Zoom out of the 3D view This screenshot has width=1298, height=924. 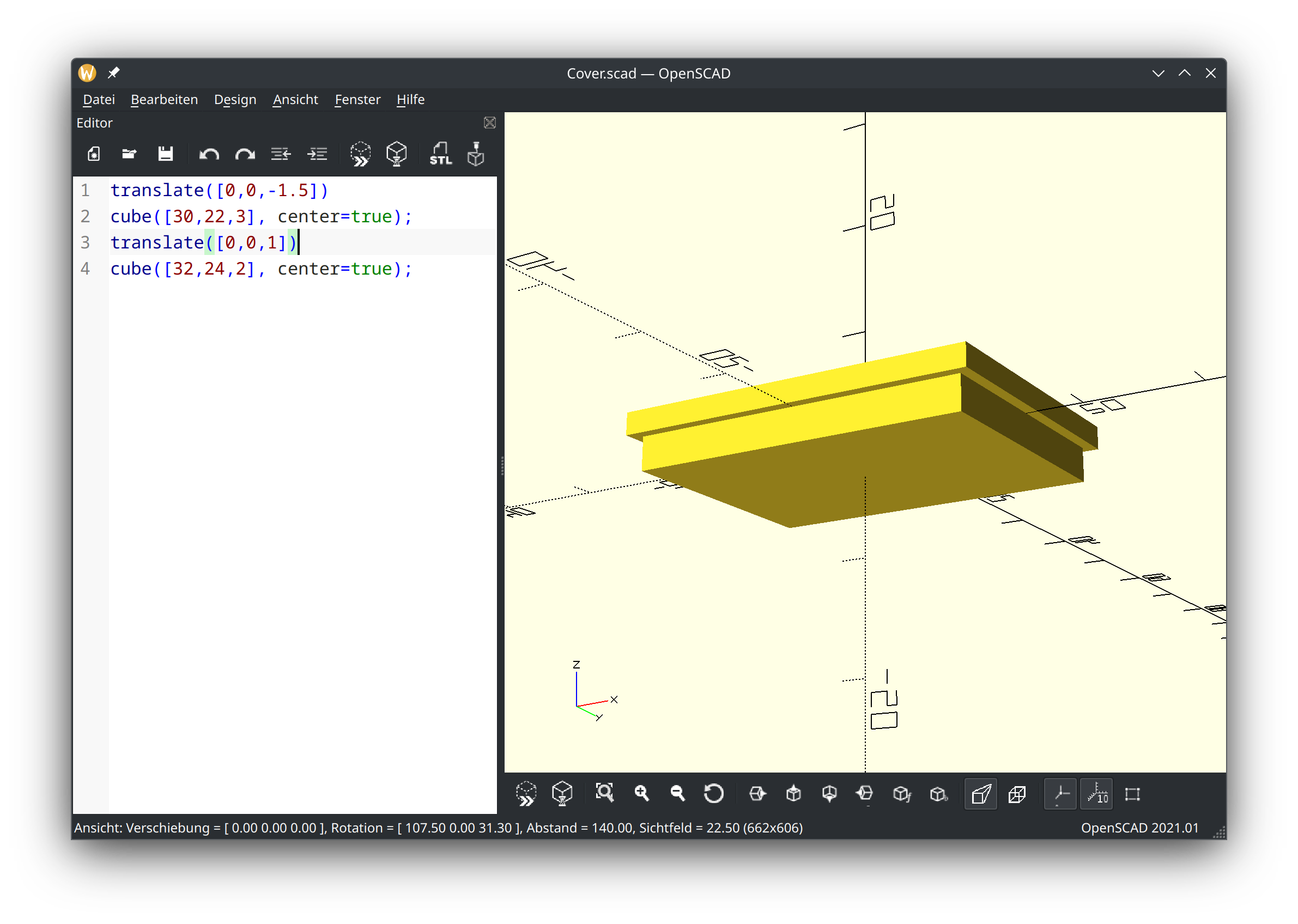click(x=678, y=794)
